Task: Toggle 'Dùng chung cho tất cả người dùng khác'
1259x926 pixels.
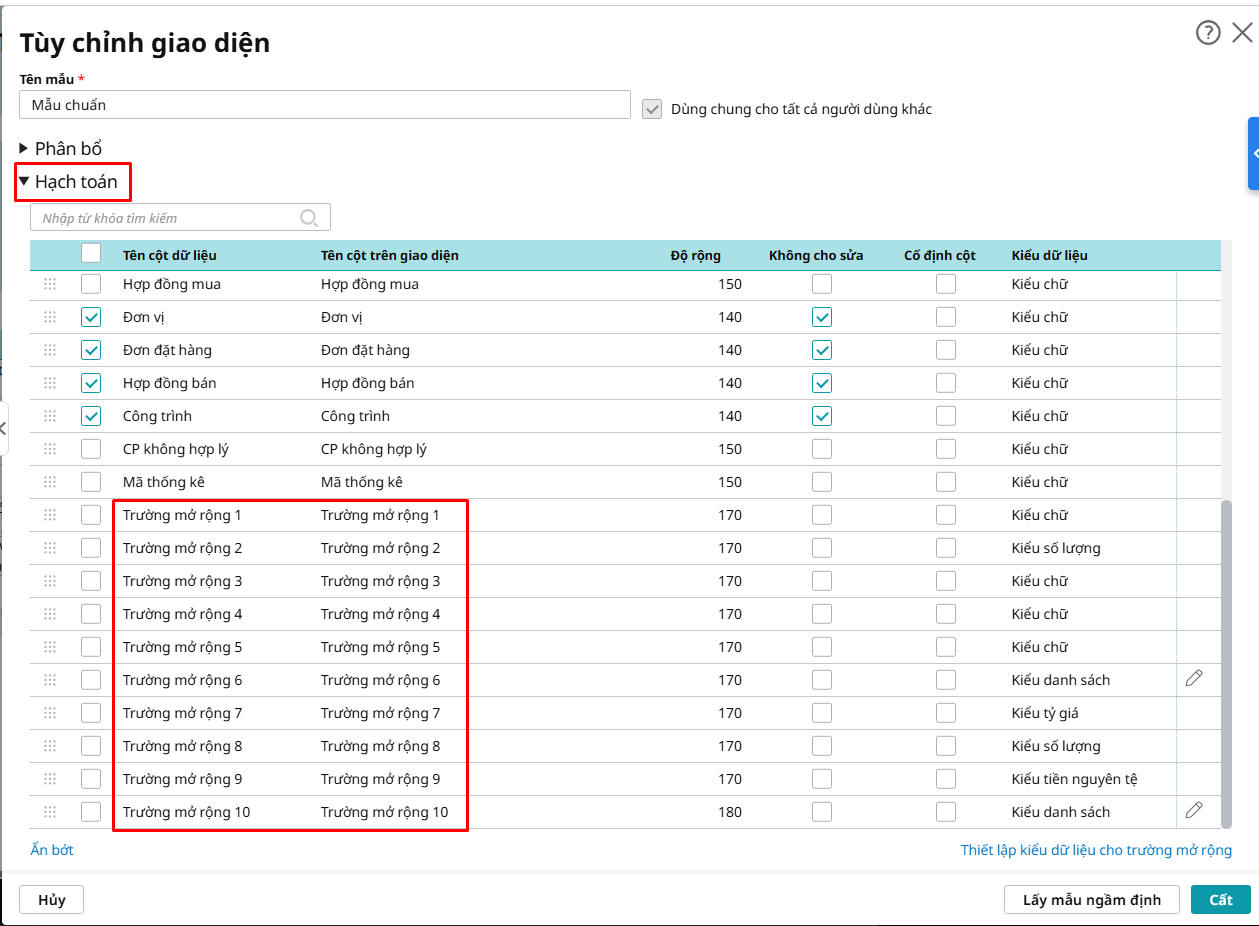Action: [652, 109]
